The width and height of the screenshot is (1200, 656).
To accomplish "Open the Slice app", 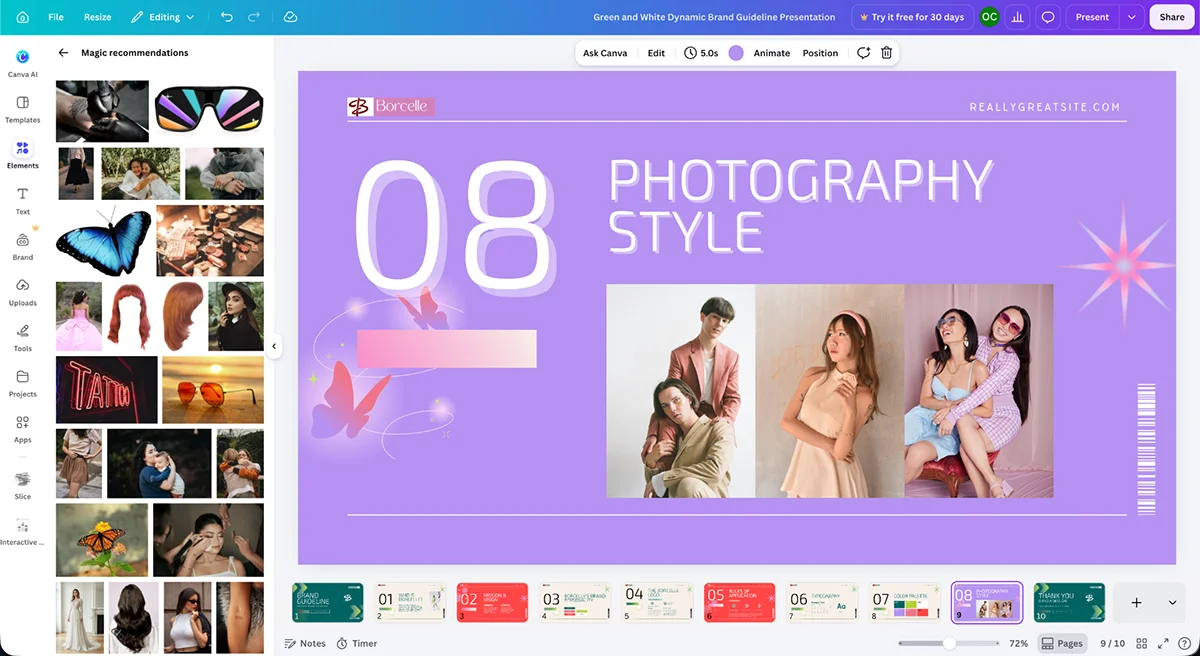I will [x=22, y=485].
